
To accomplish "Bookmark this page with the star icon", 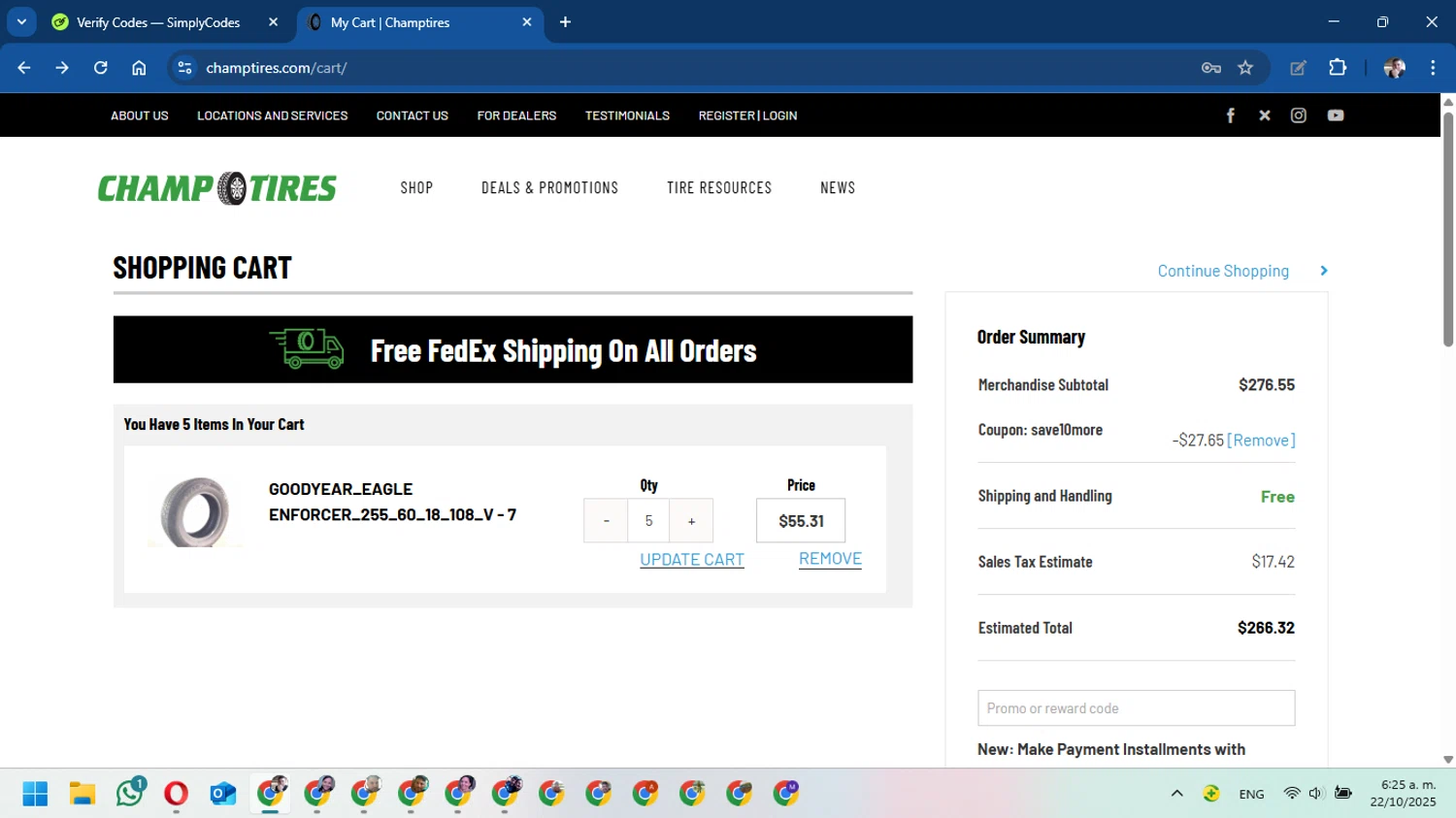I will [1245, 68].
